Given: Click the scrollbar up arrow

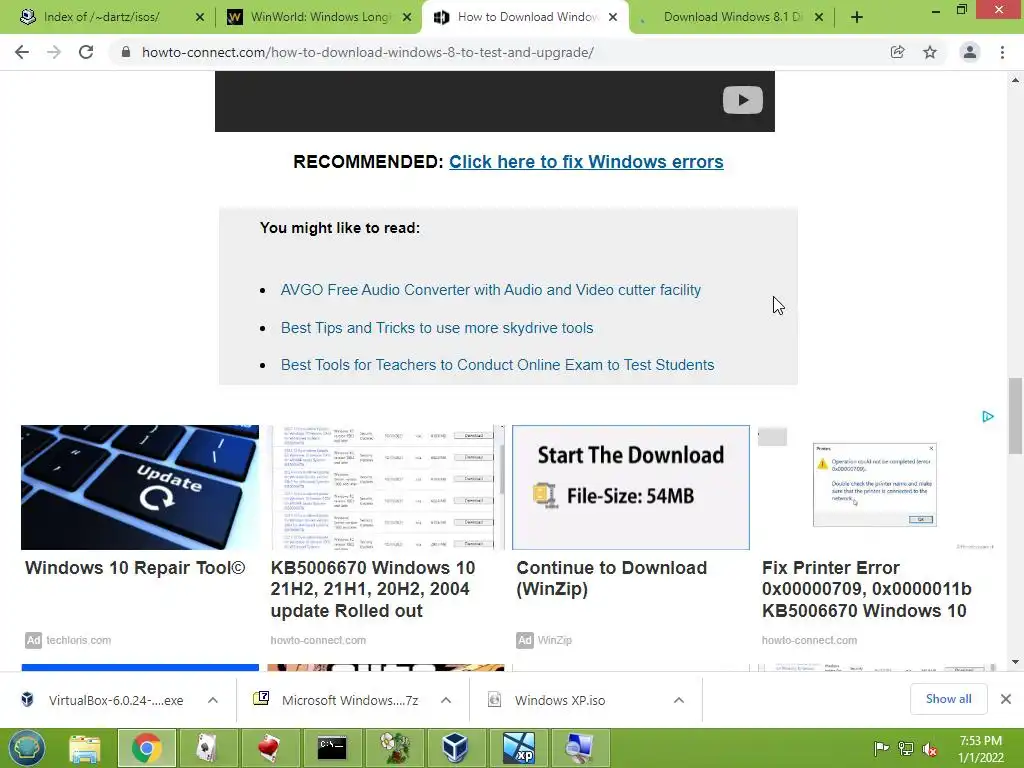Looking at the screenshot, I should pos(1016,80).
